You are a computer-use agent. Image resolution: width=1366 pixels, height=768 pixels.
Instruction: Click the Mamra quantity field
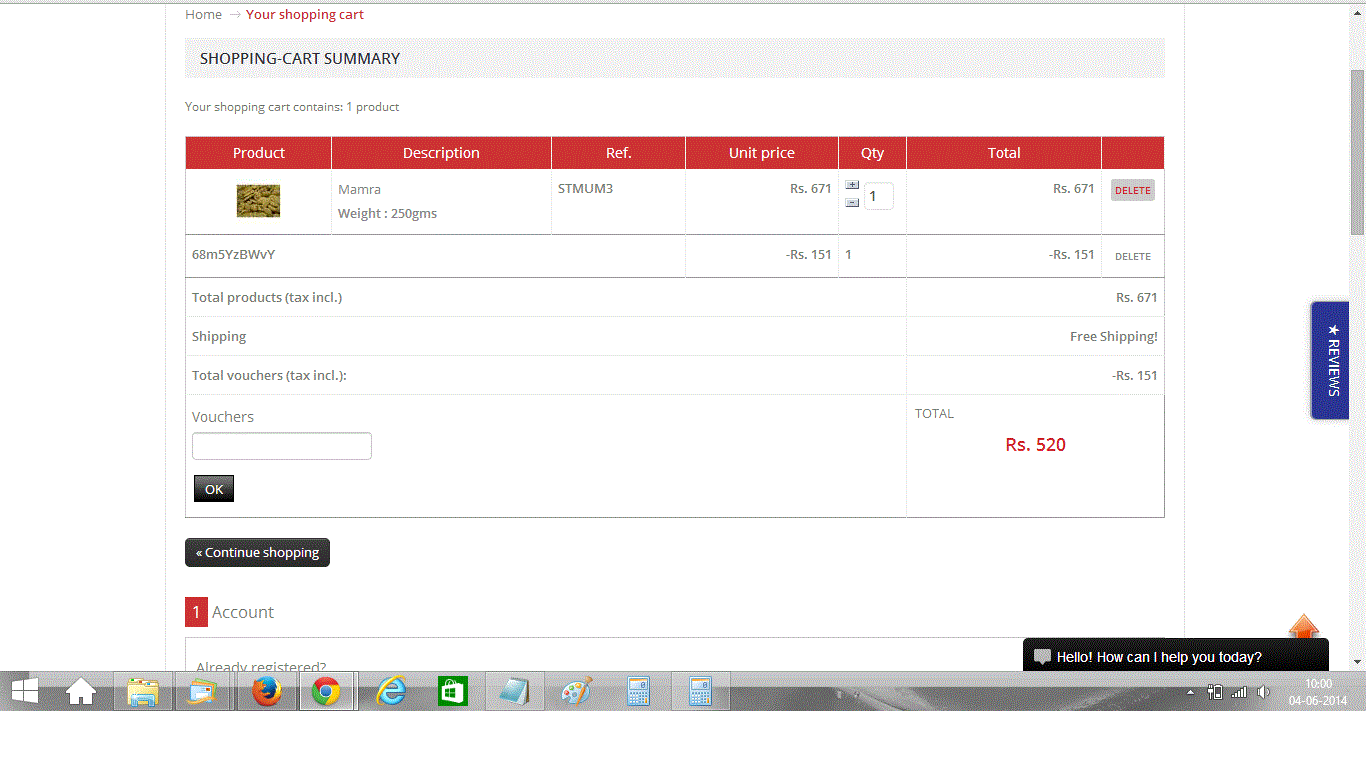coord(878,196)
